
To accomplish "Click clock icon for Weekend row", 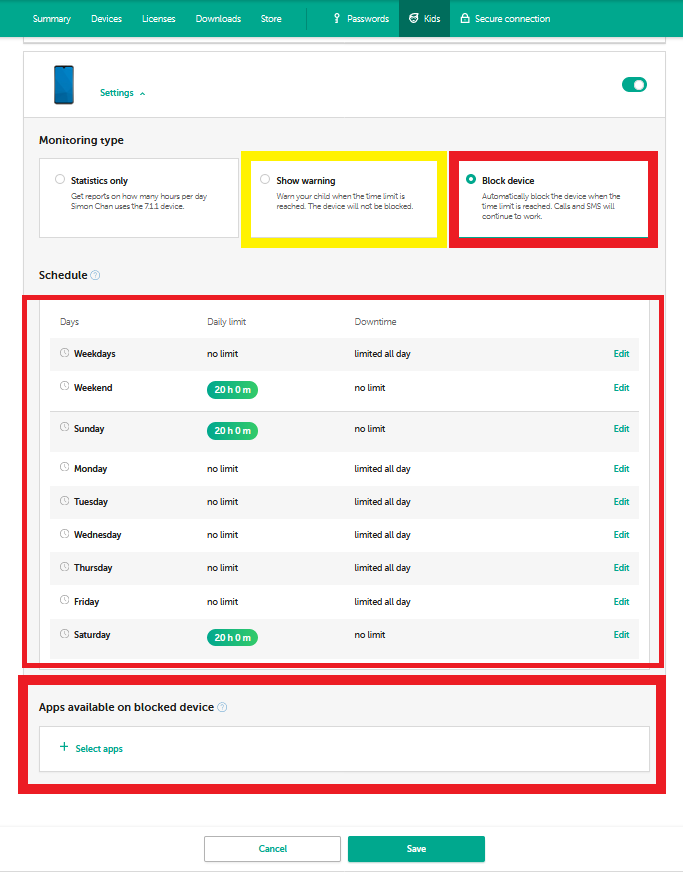I will pyautogui.click(x=65, y=386).
